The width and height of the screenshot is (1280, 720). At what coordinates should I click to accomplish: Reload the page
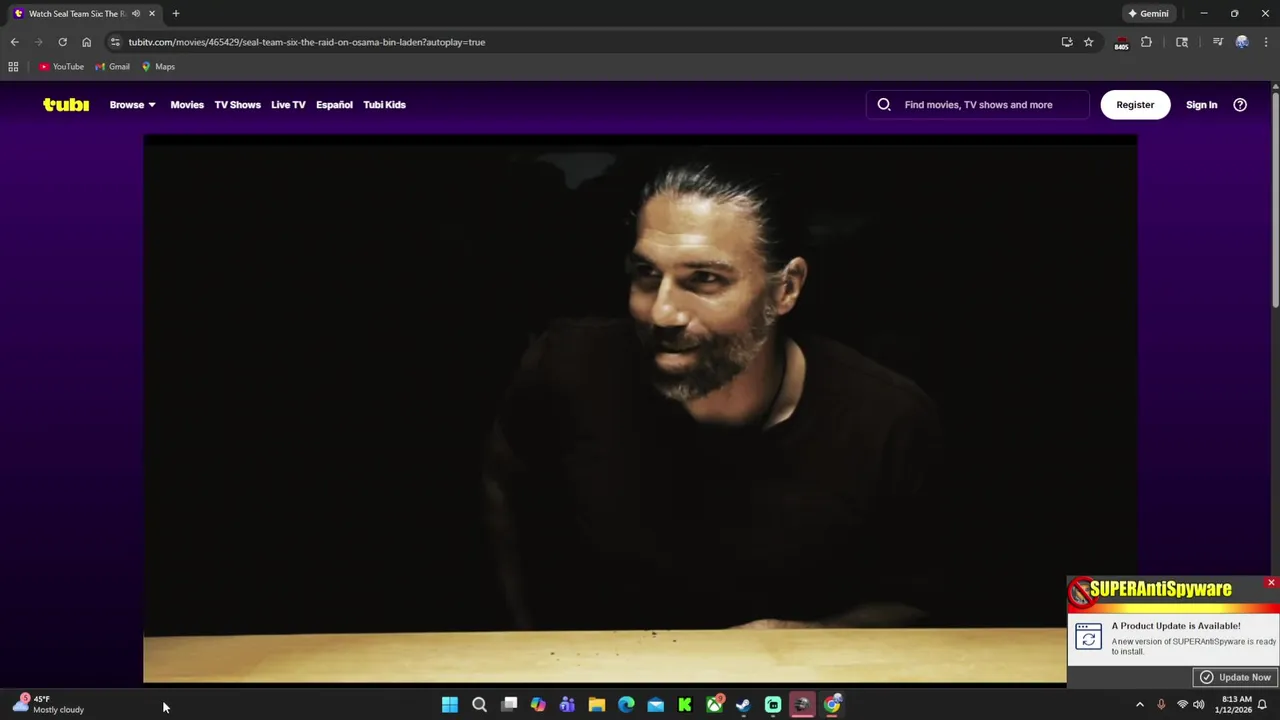(x=62, y=42)
